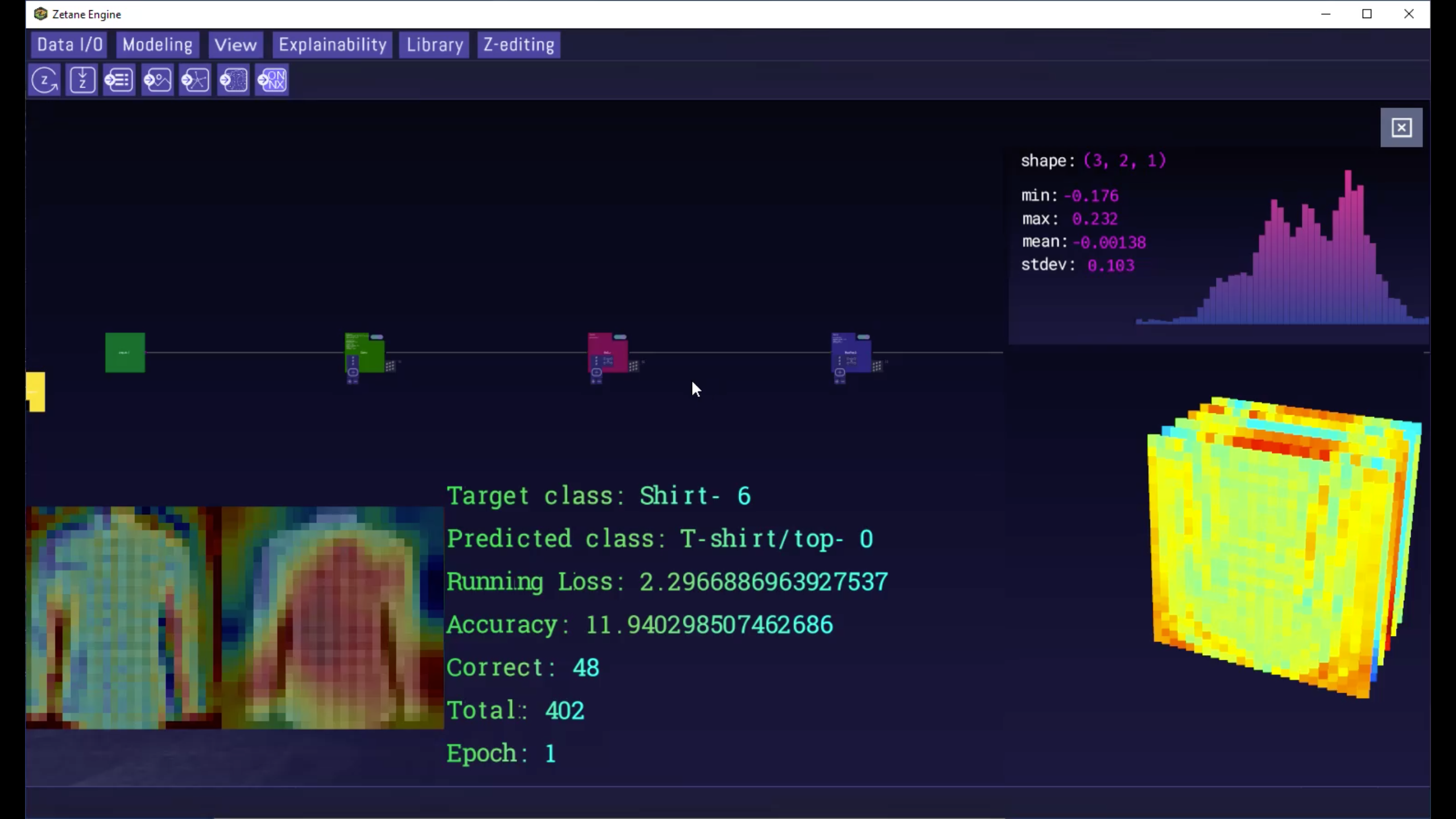Image resolution: width=1456 pixels, height=819 pixels.
Task: Close the tensor statistics panel
Action: (x=1401, y=127)
